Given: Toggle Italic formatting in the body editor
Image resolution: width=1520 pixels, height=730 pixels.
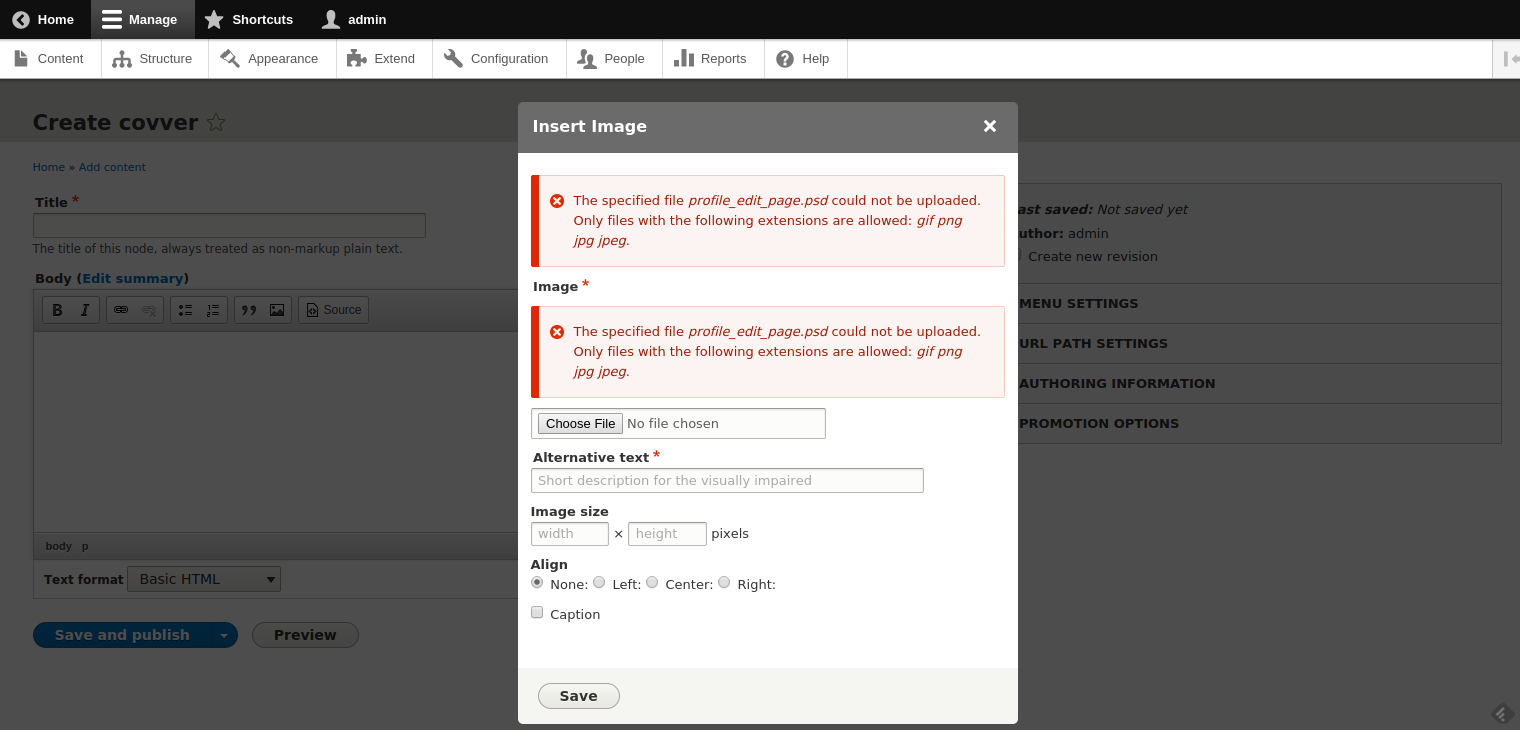Looking at the screenshot, I should pyautogui.click(x=85, y=310).
